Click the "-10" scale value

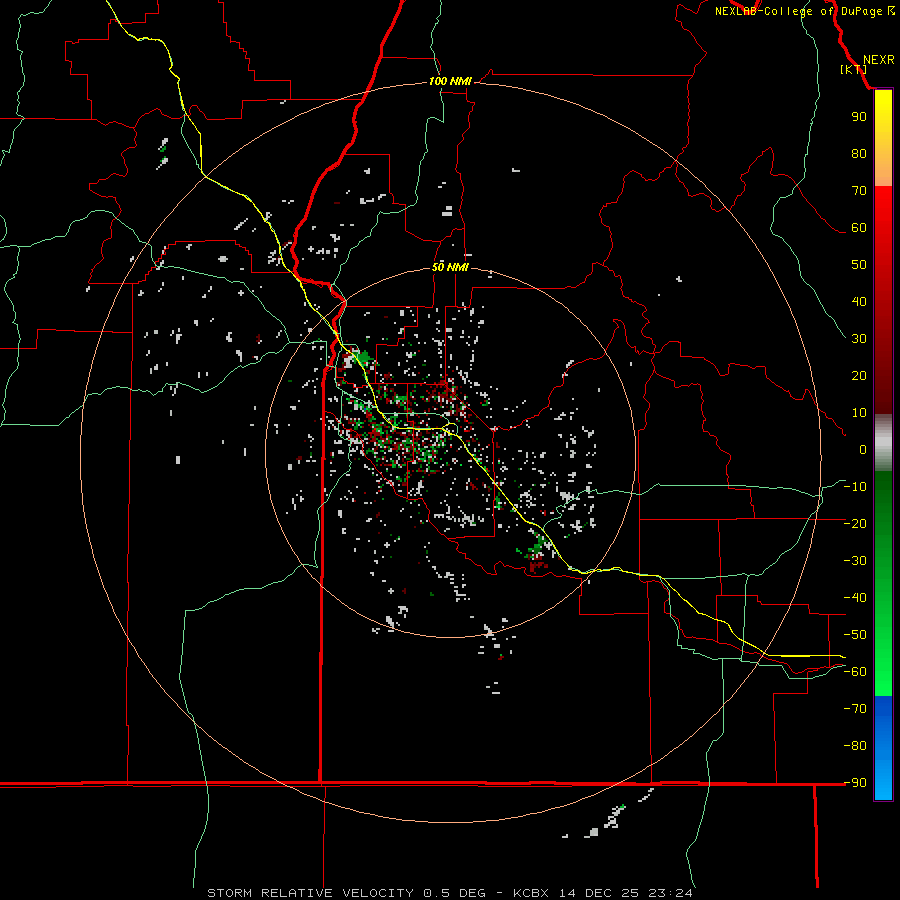pyautogui.click(x=855, y=487)
